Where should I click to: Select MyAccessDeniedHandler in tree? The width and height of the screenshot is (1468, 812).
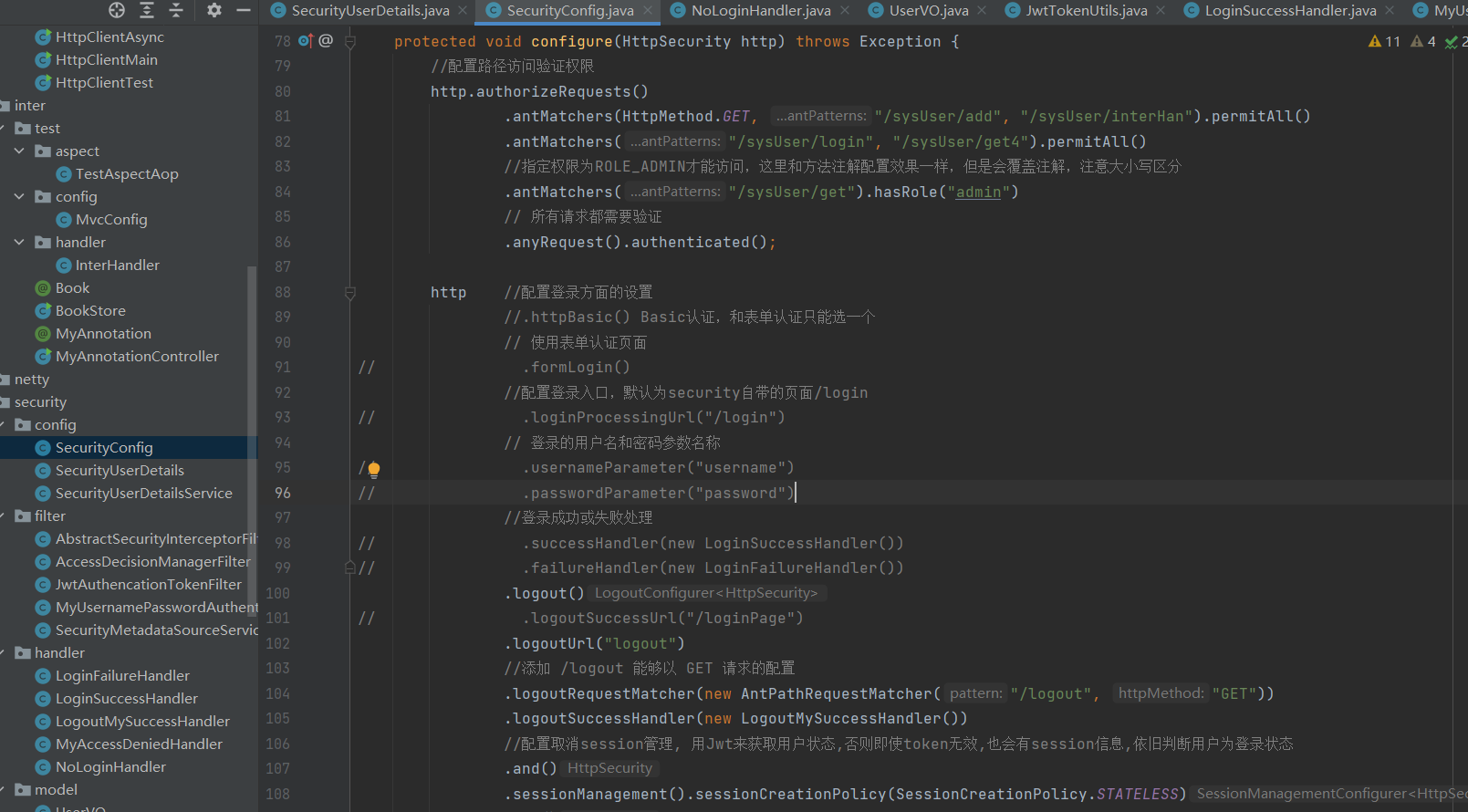point(139,744)
